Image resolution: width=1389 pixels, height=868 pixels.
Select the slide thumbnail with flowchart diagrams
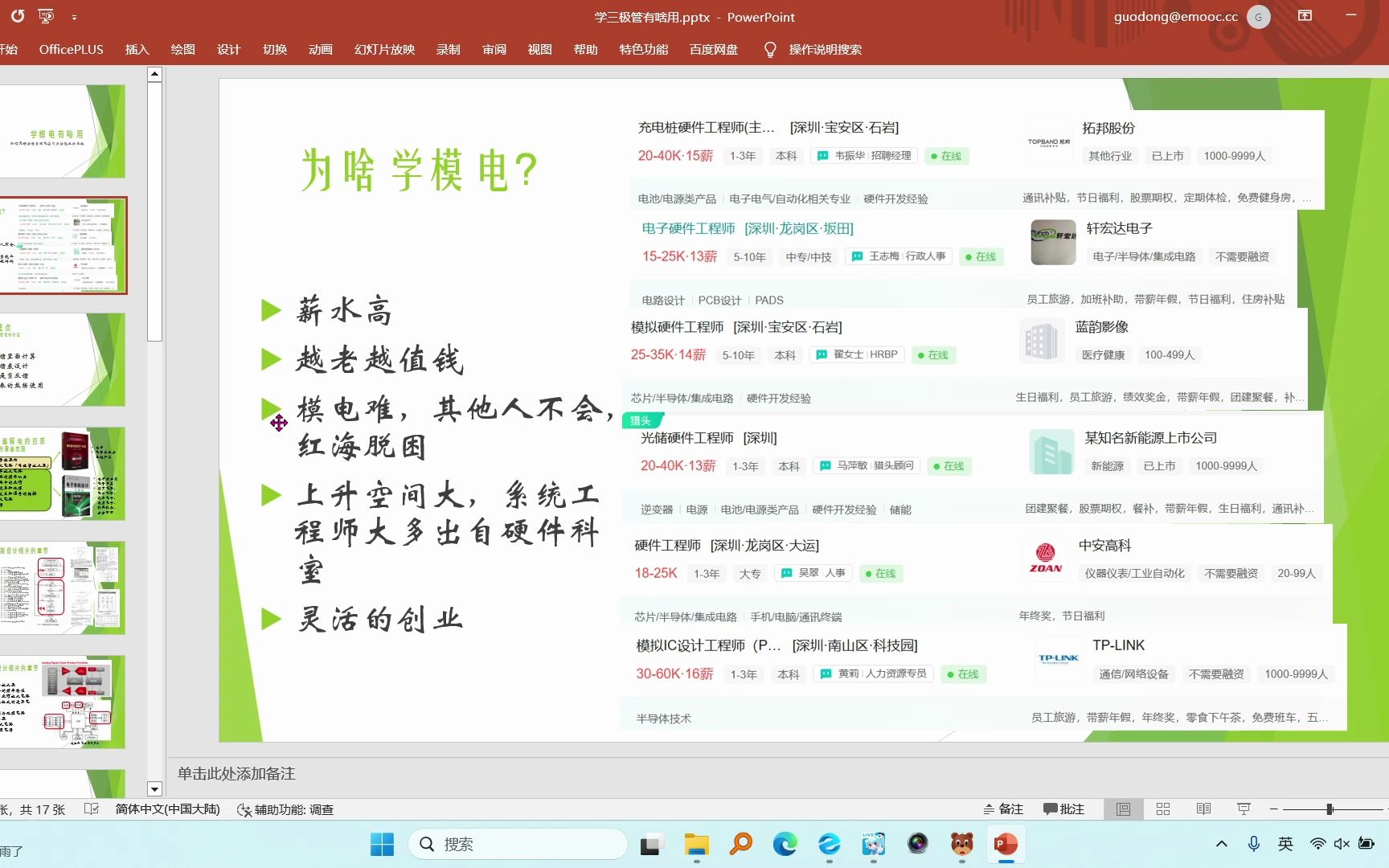[x=63, y=588]
